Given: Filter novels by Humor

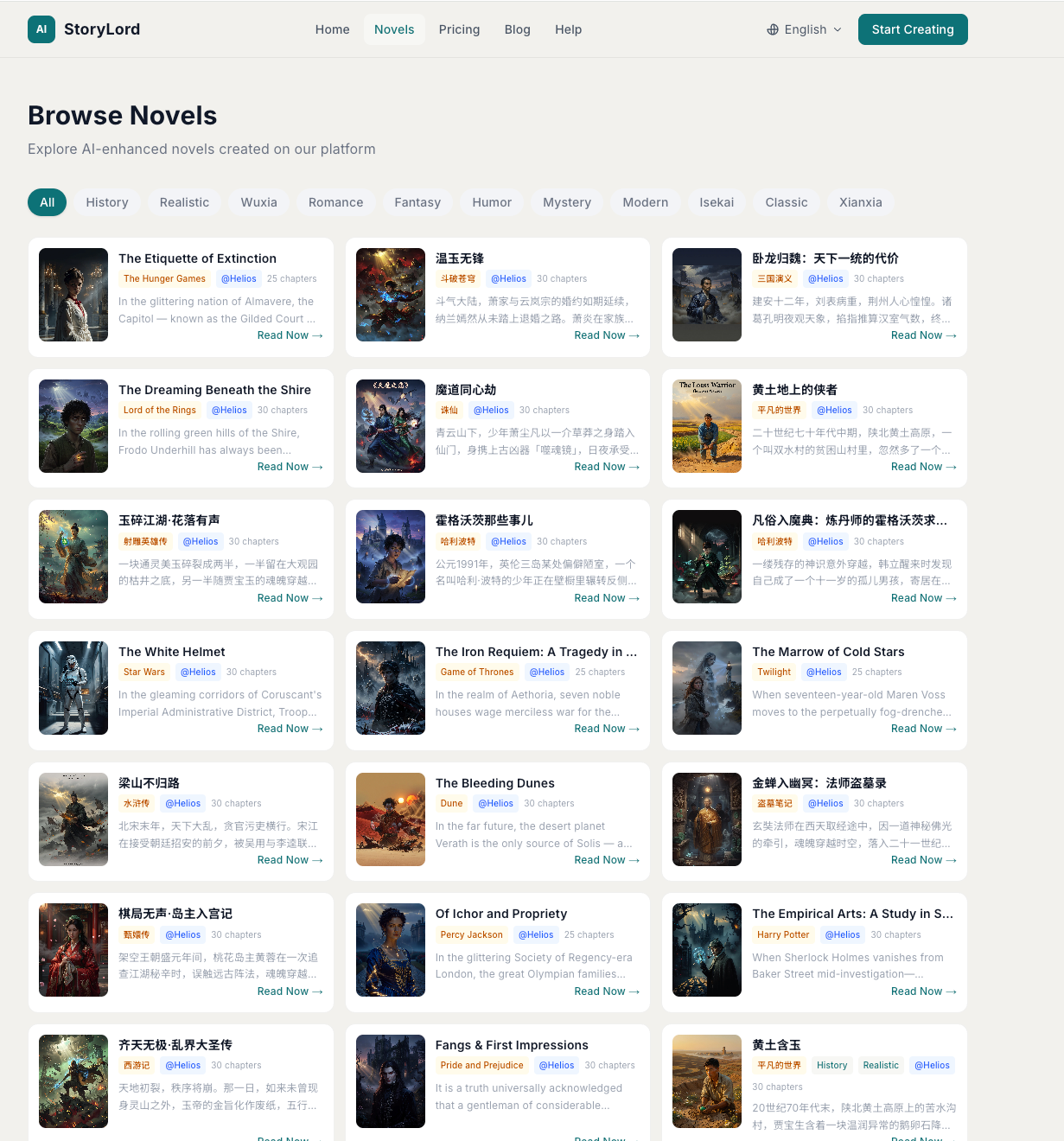Looking at the screenshot, I should tap(492, 202).
